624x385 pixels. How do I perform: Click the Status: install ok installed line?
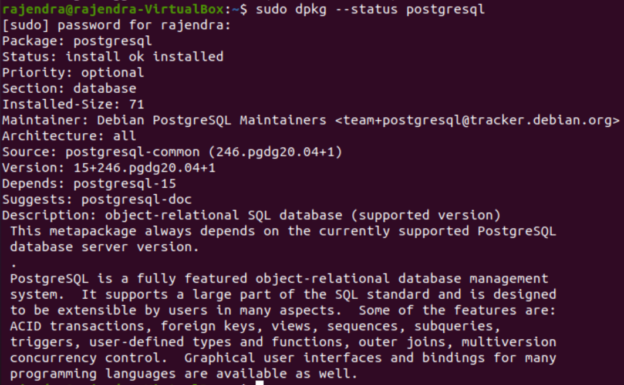[x=113, y=57]
